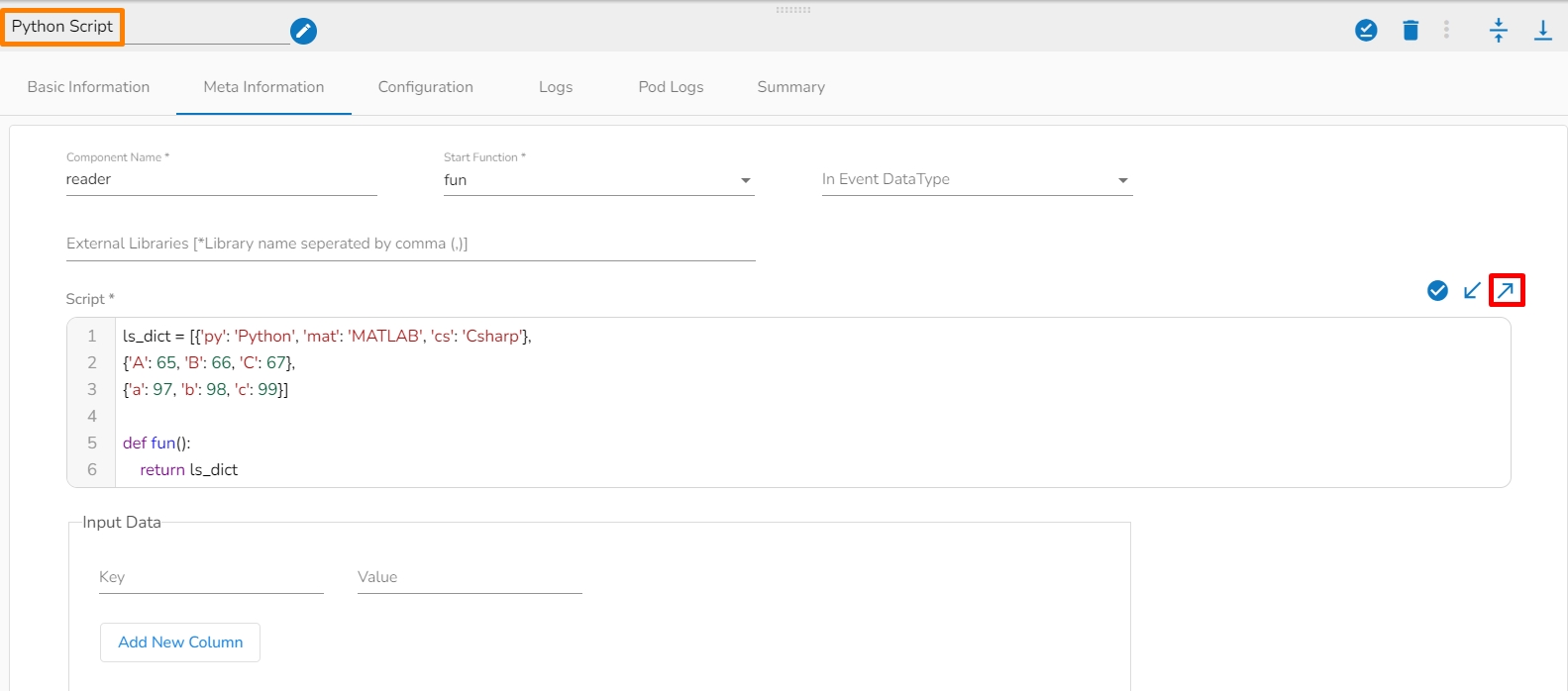
Task: Expand the In Event DataType dropdown
Action: [976, 180]
